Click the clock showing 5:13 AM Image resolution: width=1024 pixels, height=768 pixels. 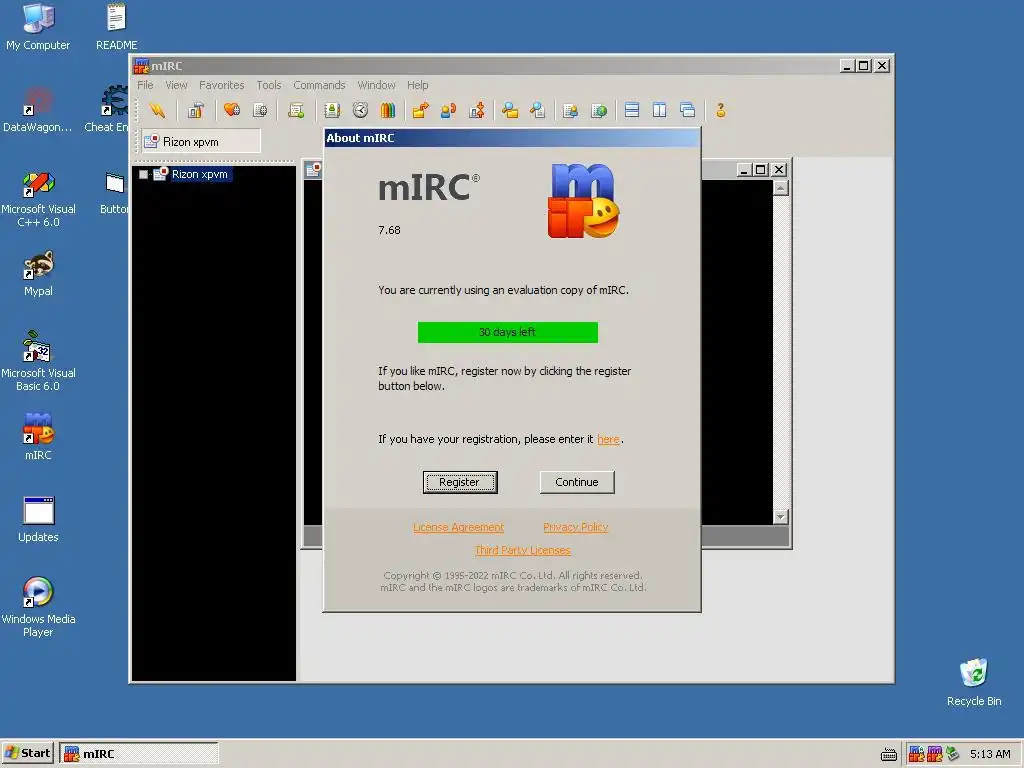[990, 754]
